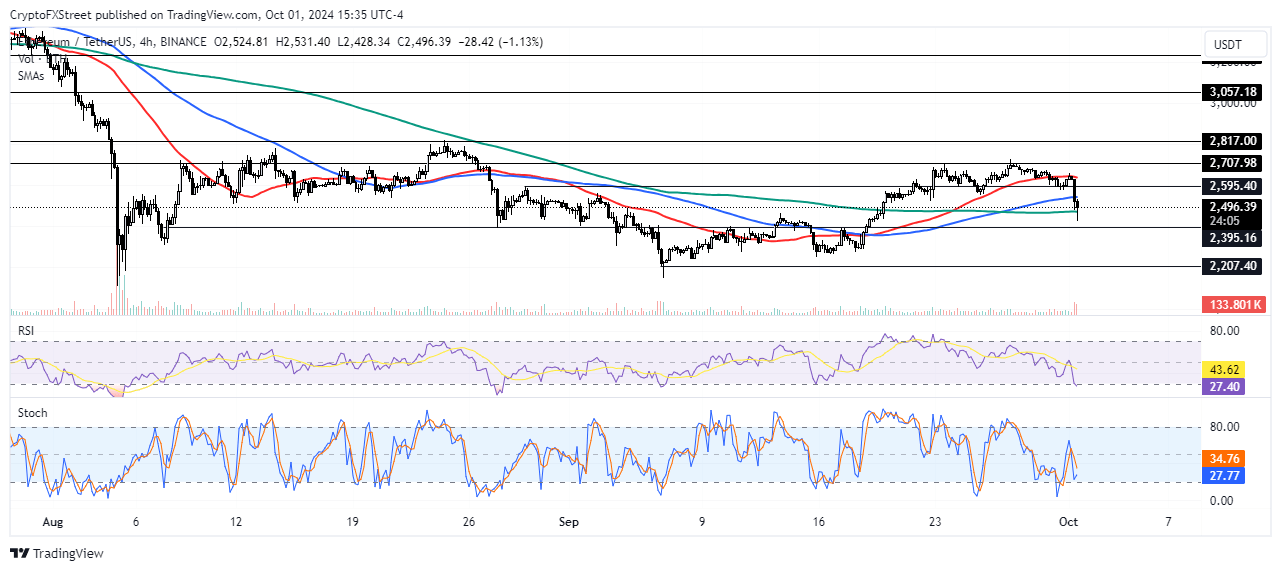Click the 2,707.98 resistance price label
Image resolution: width=1281 pixels, height=571 pixels.
(x=1230, y=163)
